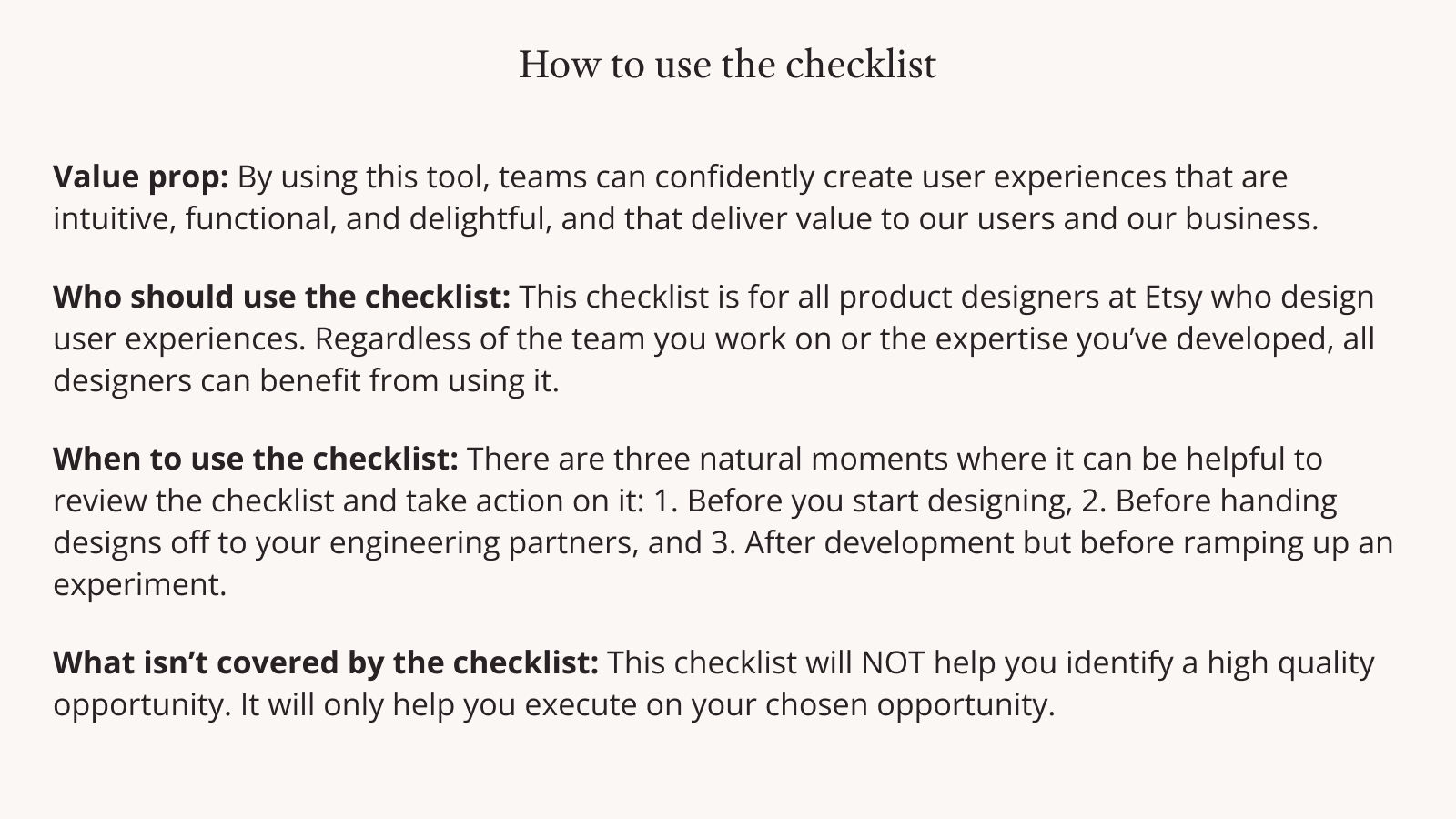Click the bold 'Value prop:' label
This screenshot has height=819, width=1456.
(141, 177)
